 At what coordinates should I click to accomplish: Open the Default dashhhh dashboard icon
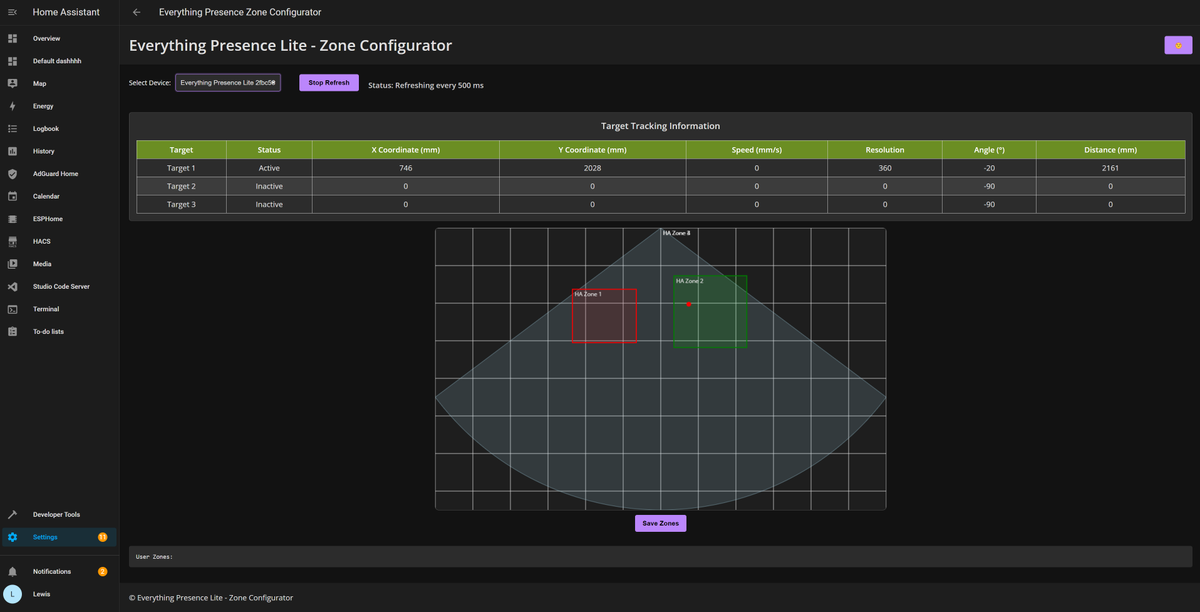click(12, 61)
